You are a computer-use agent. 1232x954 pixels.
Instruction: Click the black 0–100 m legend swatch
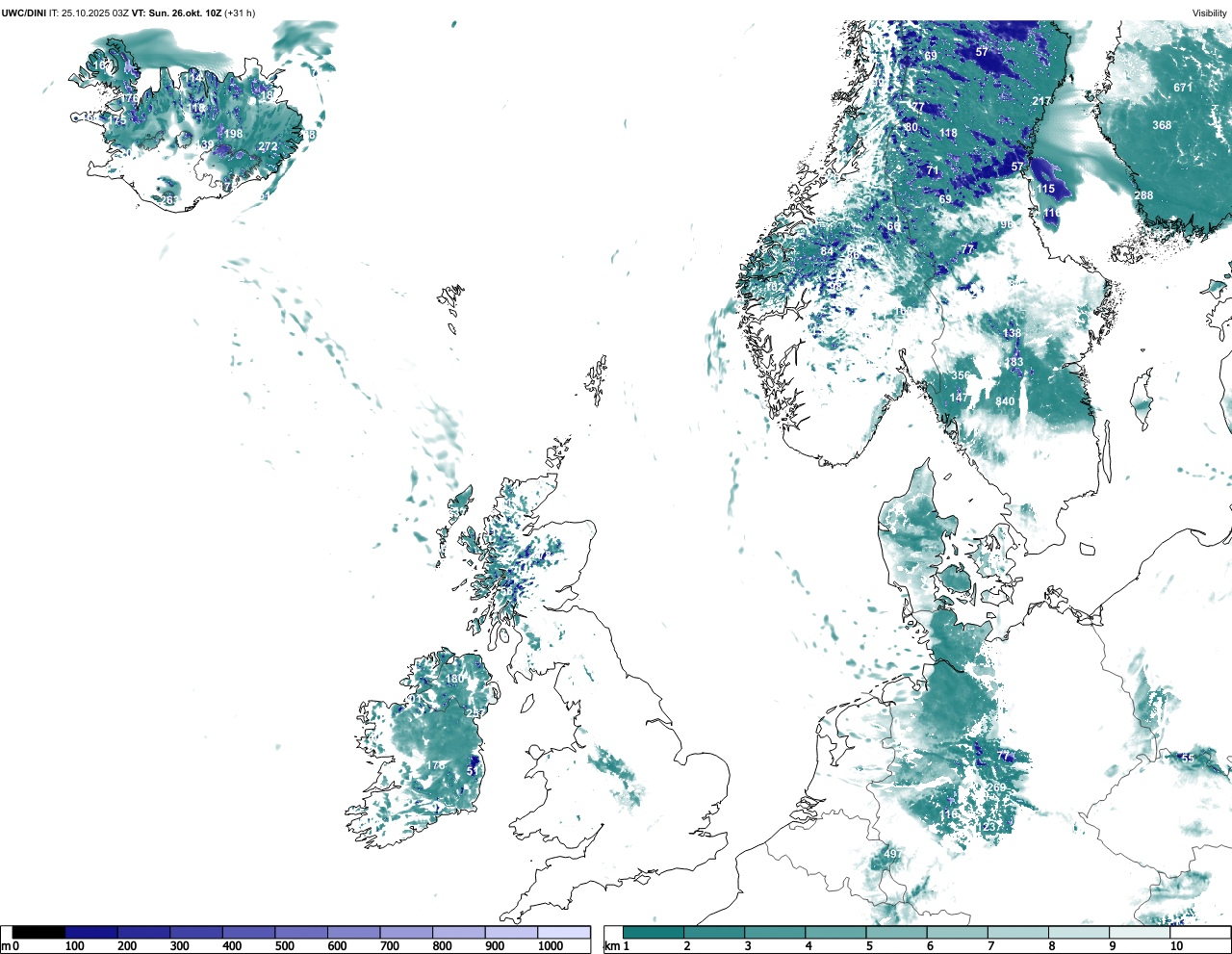38,932
